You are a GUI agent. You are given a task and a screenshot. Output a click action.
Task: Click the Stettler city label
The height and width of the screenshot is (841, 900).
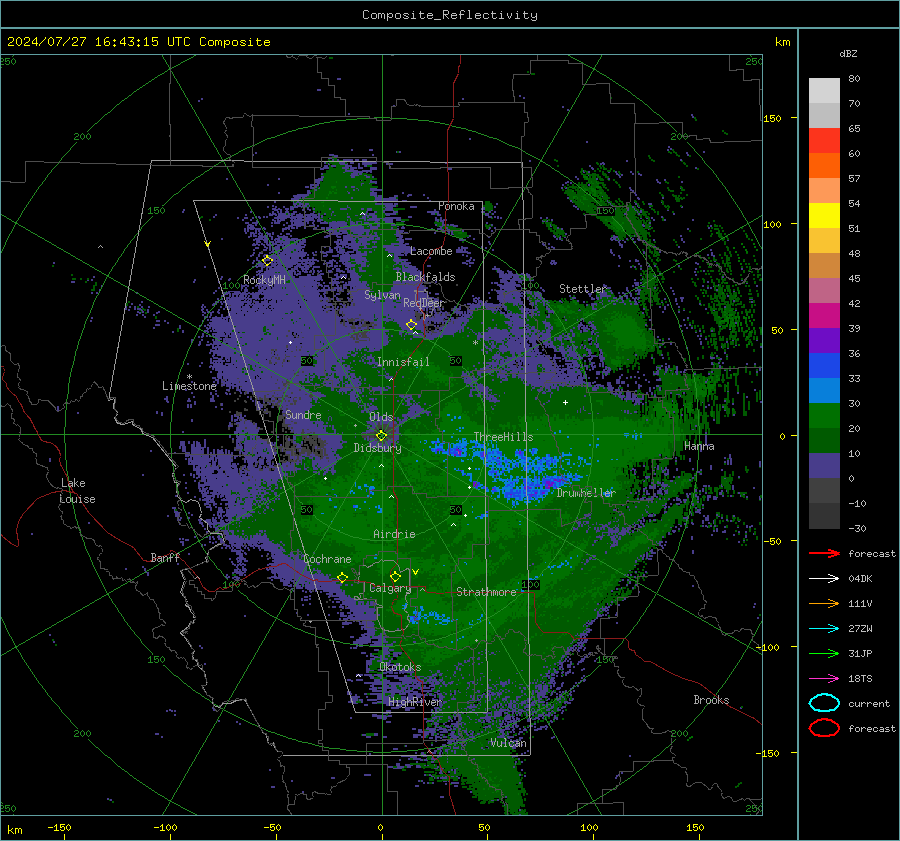click(x=583, y=289)
